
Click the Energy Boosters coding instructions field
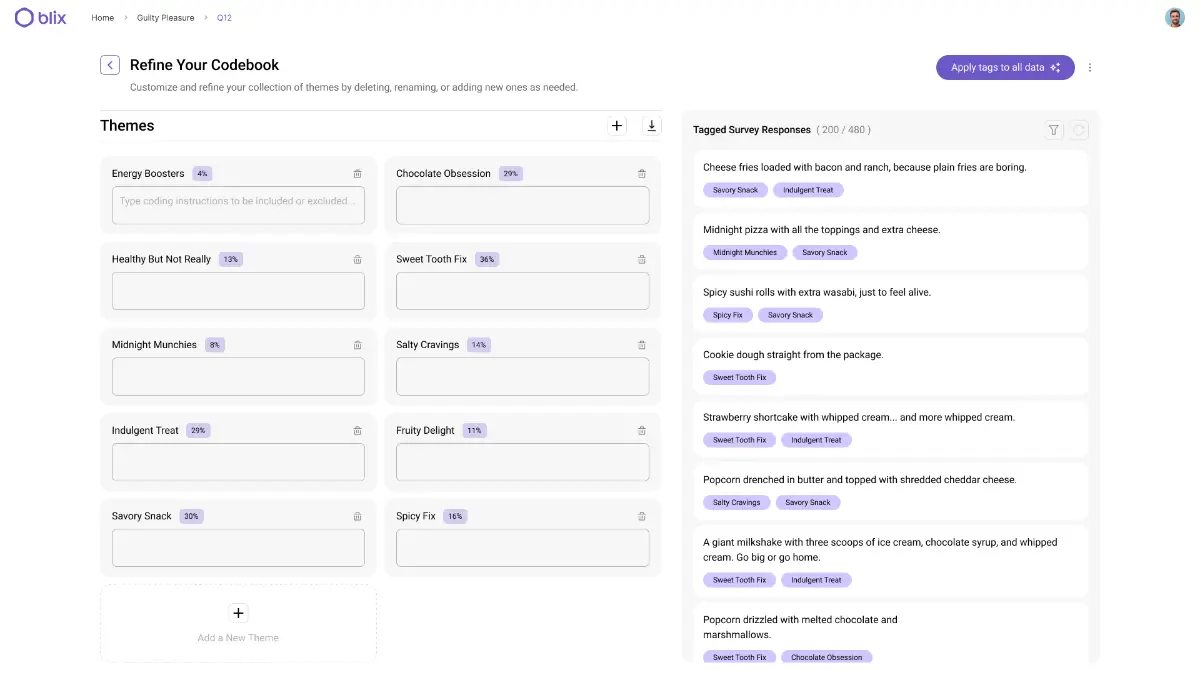click(x=238, y=206)
